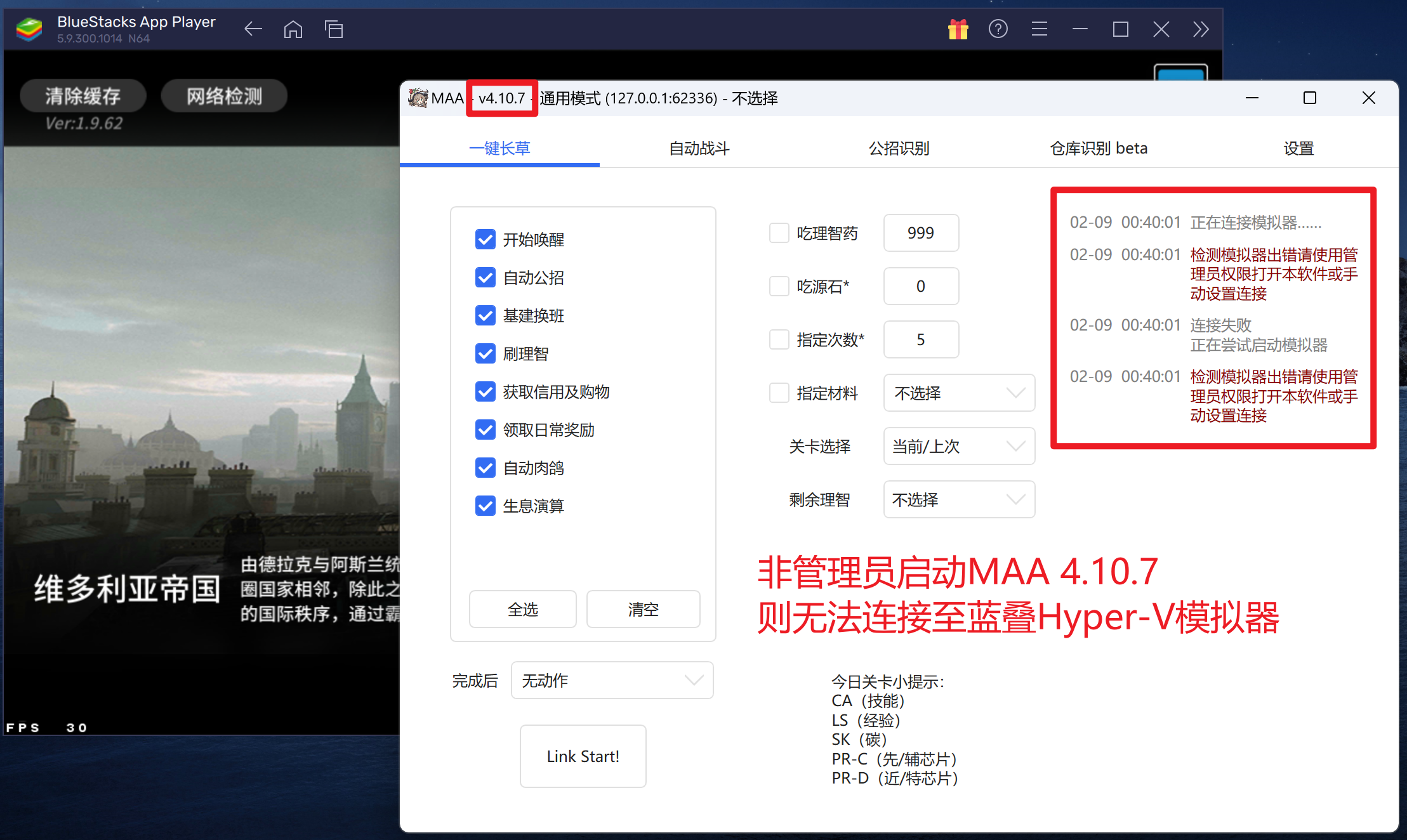This screenshot has height=840, width=1407.
Task: Expand the 剩余理智 dropdown
Action: coord(958,499)
